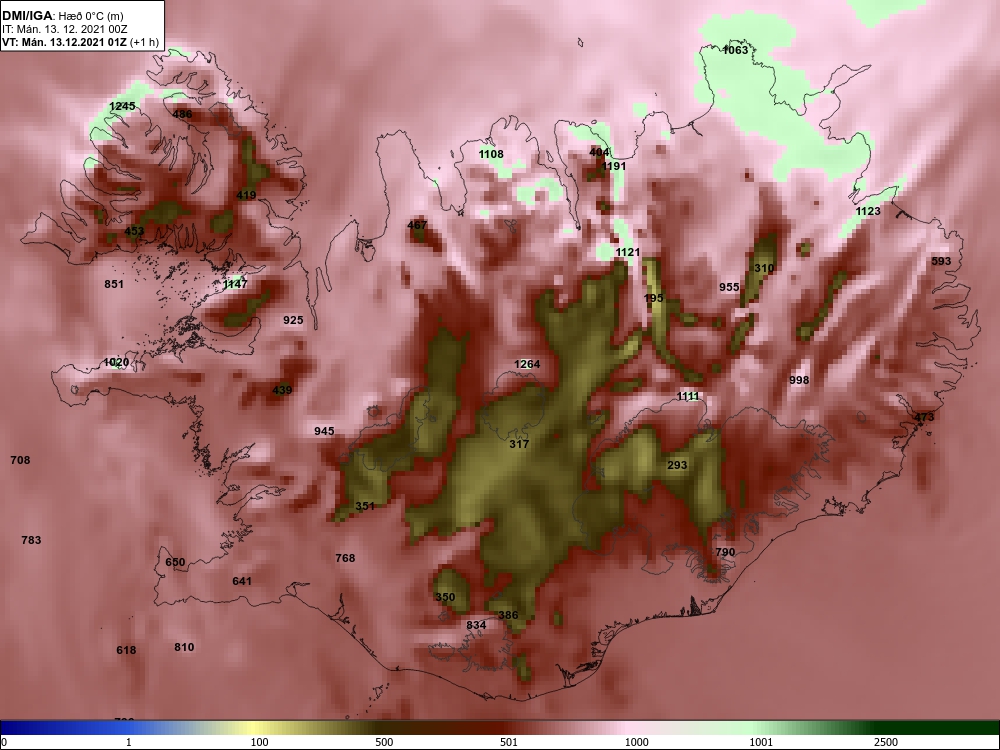The height and width of the screenshot is (750, 1000).
Task: Click the 'DMI/IGA: Hæð 0°C (m)' title
Action: 63,16
